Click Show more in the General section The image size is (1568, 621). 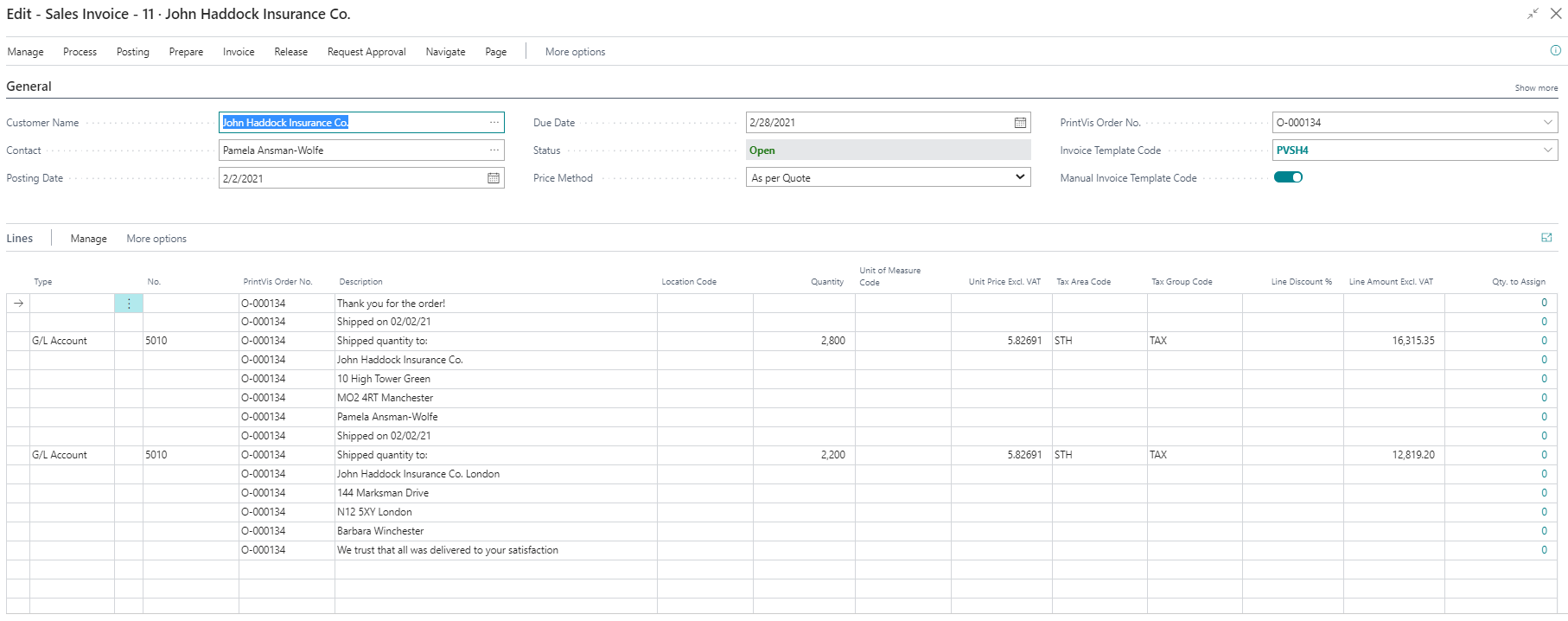pos(1536,88)
